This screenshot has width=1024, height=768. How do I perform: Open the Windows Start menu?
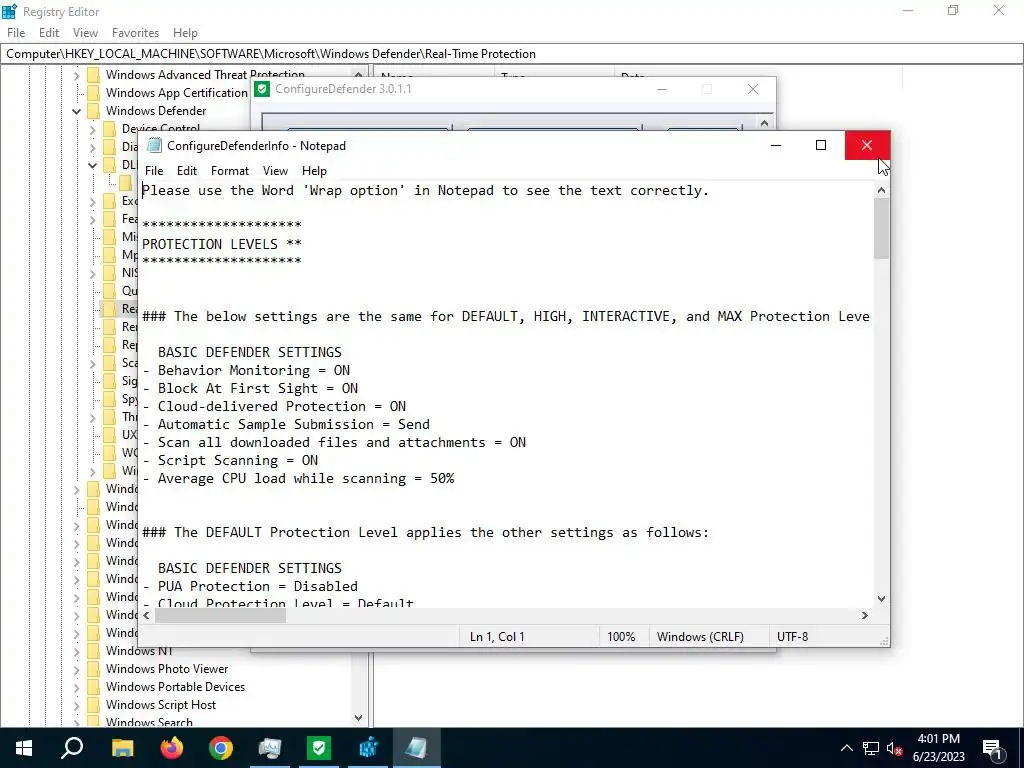coord(24,748)
